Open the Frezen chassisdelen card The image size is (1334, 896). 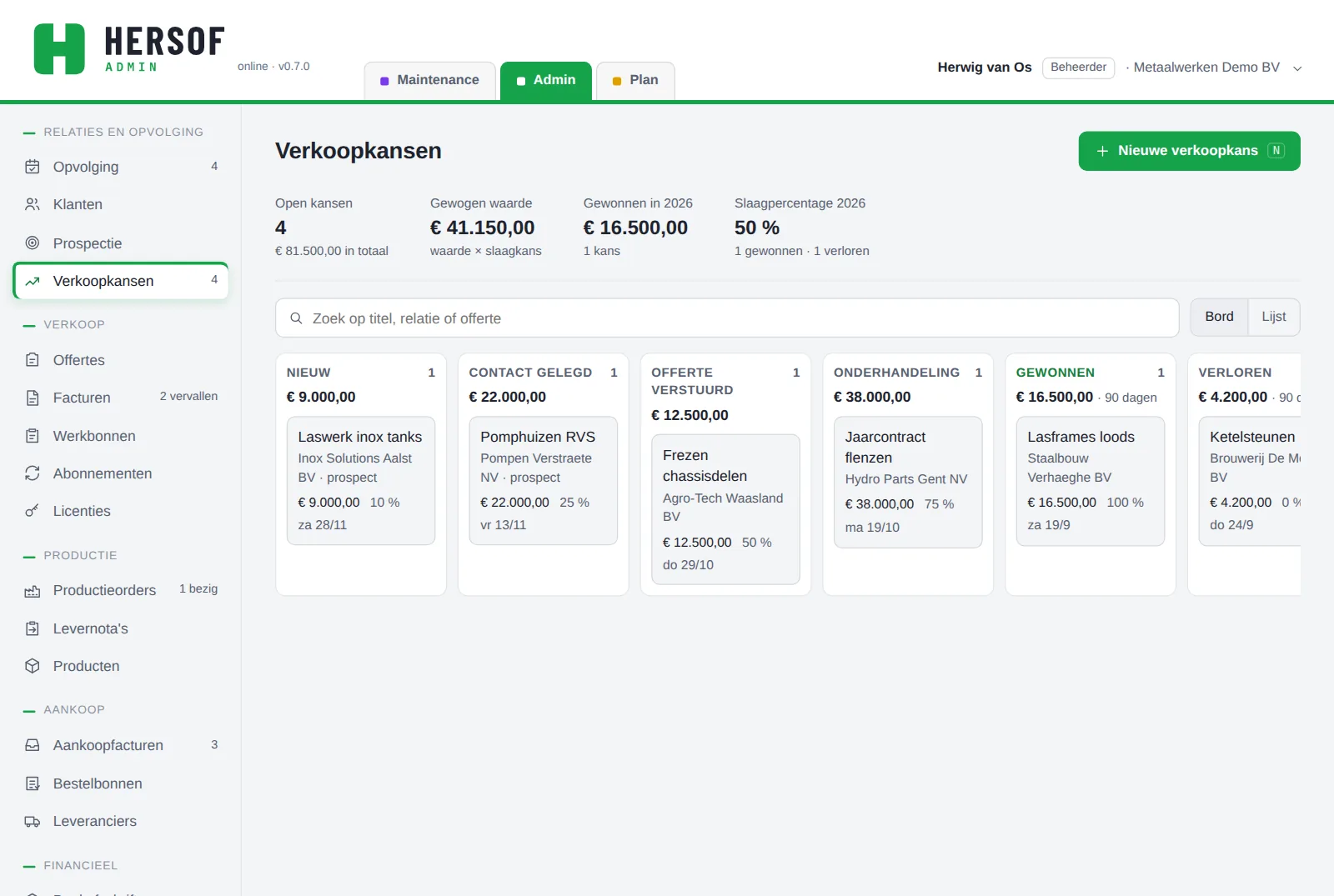coord(725,509)
